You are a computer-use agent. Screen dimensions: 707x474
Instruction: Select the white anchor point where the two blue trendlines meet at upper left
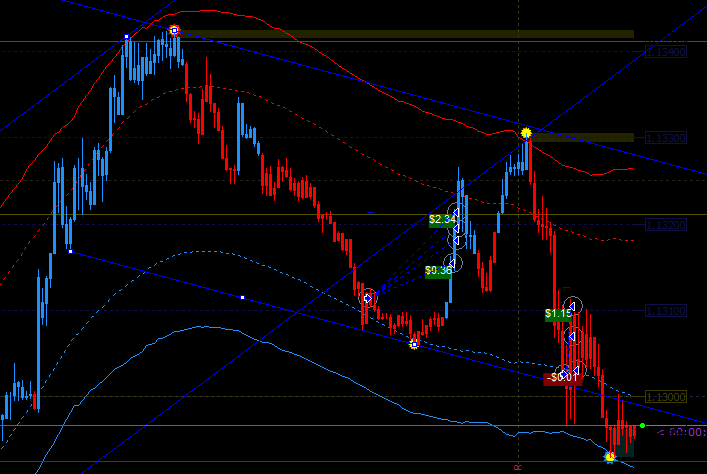[x=127, y=37]
